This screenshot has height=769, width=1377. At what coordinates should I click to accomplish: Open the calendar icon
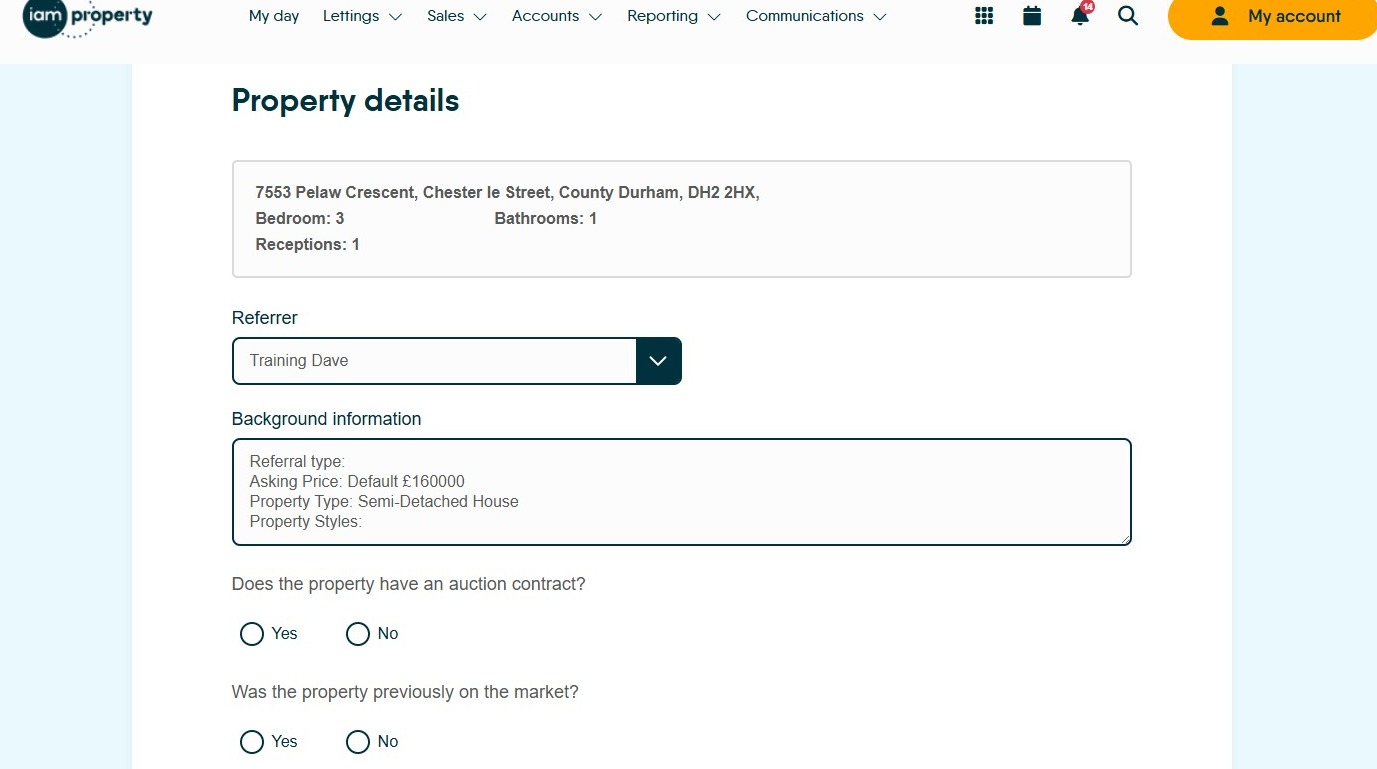point(1032,16)
